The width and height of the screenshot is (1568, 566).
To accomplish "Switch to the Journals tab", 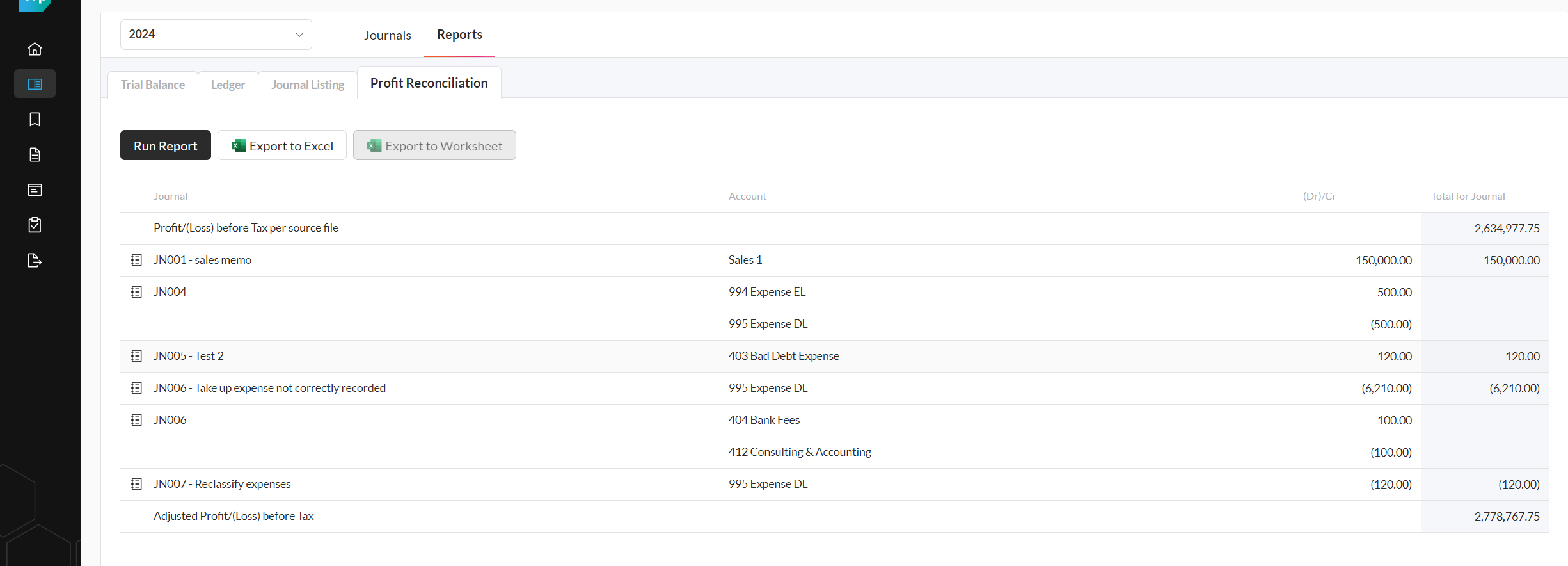I will (388, 35).
